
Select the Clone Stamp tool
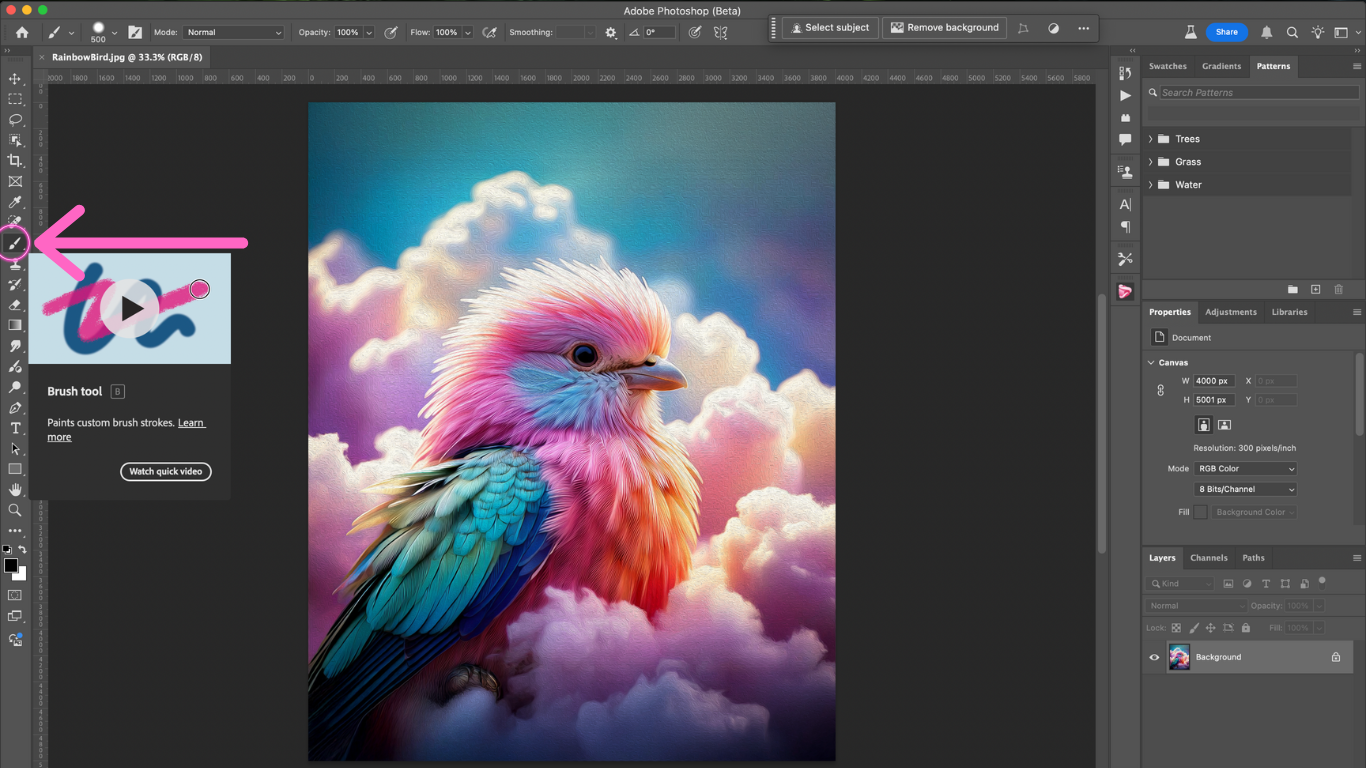coord(15,264)
